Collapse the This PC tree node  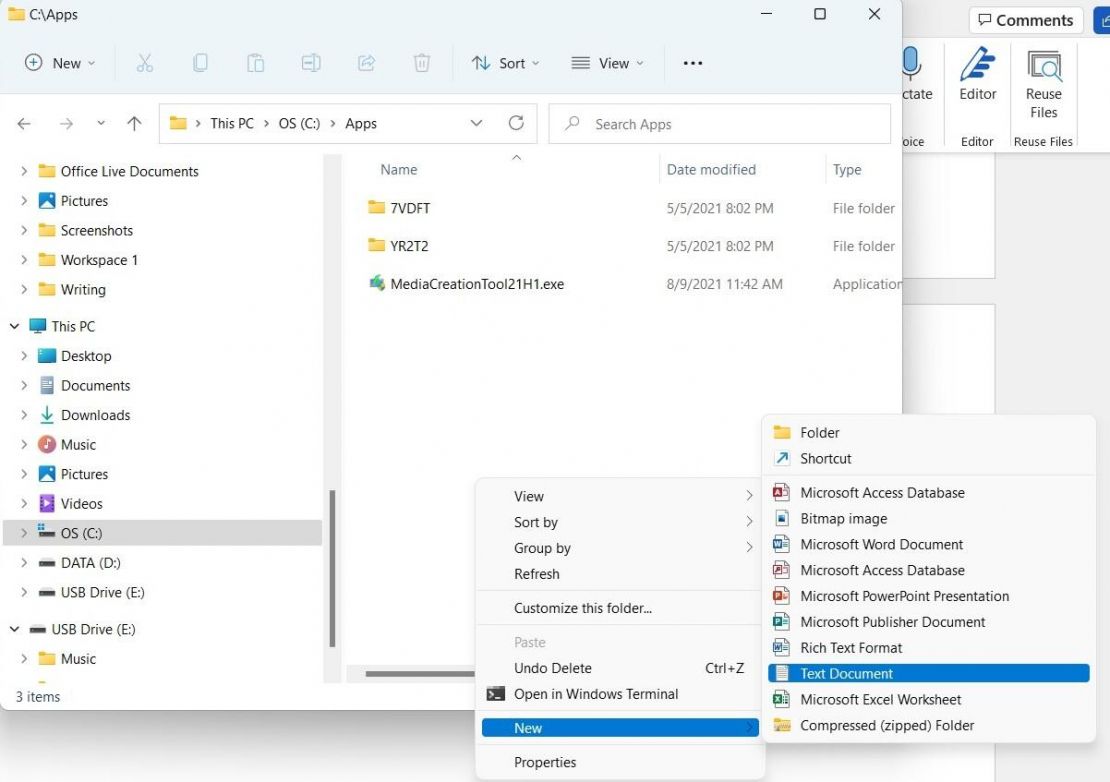[x=14, y=326]
